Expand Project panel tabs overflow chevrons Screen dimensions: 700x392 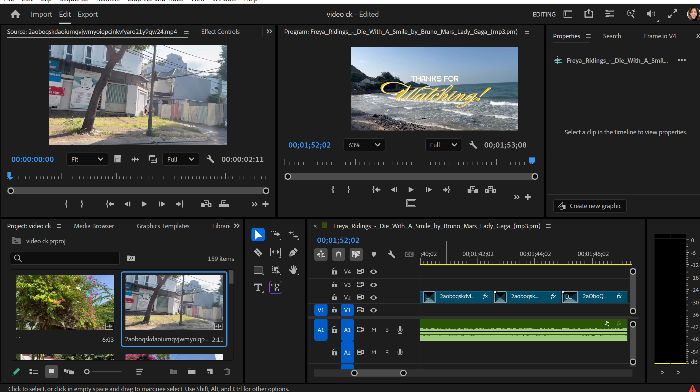[237, 226]
